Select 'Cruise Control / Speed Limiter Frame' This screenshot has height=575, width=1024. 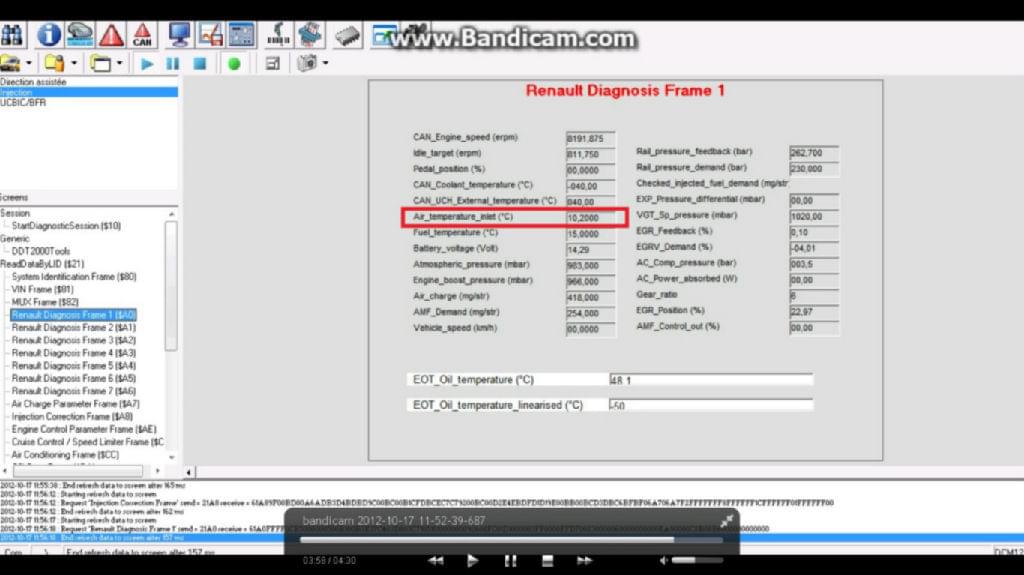(x=88, y=442)
